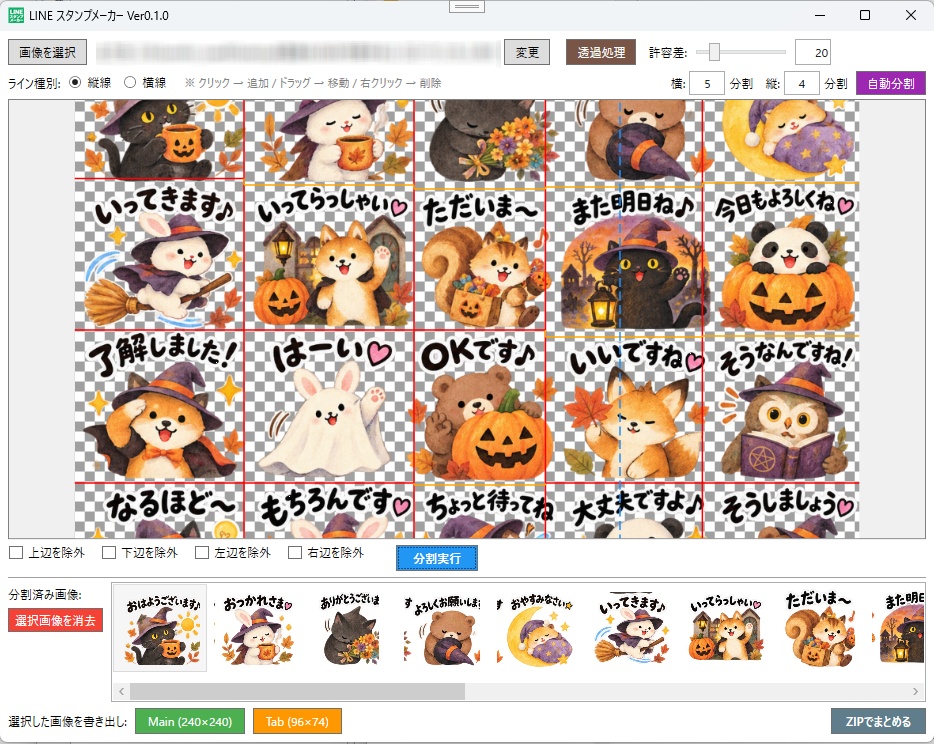Click the 分割実行 button
Screen dimensions: 934x744
point(437,558)
